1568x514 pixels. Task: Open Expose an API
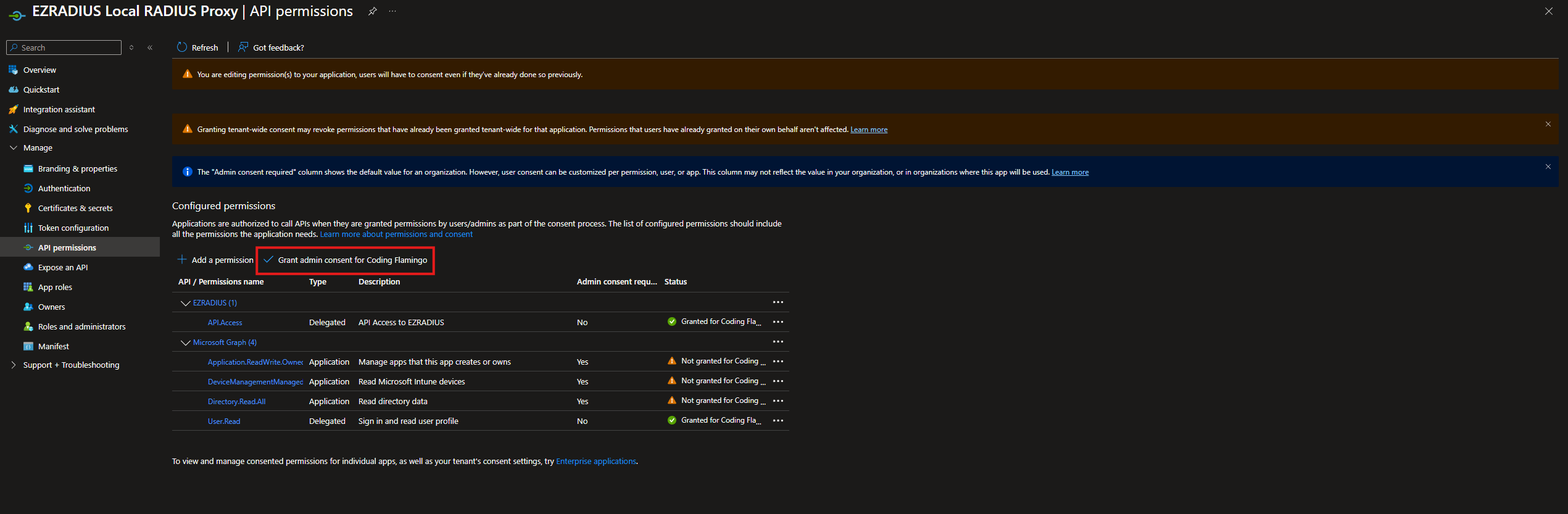(63, 267)
